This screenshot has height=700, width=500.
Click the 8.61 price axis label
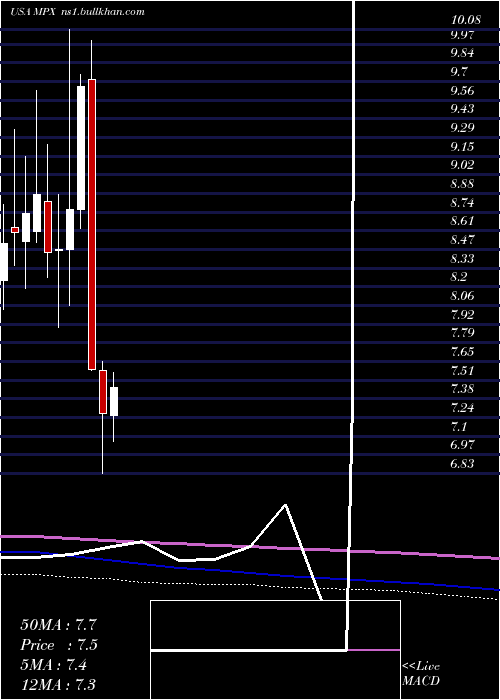pyautogui.click(x=462, y=221)
